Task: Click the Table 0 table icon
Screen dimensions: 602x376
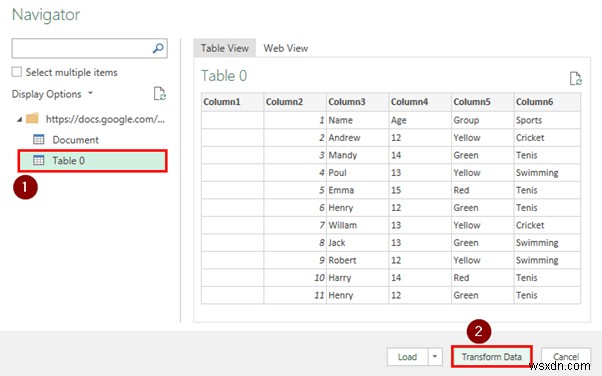Action: 39,160
